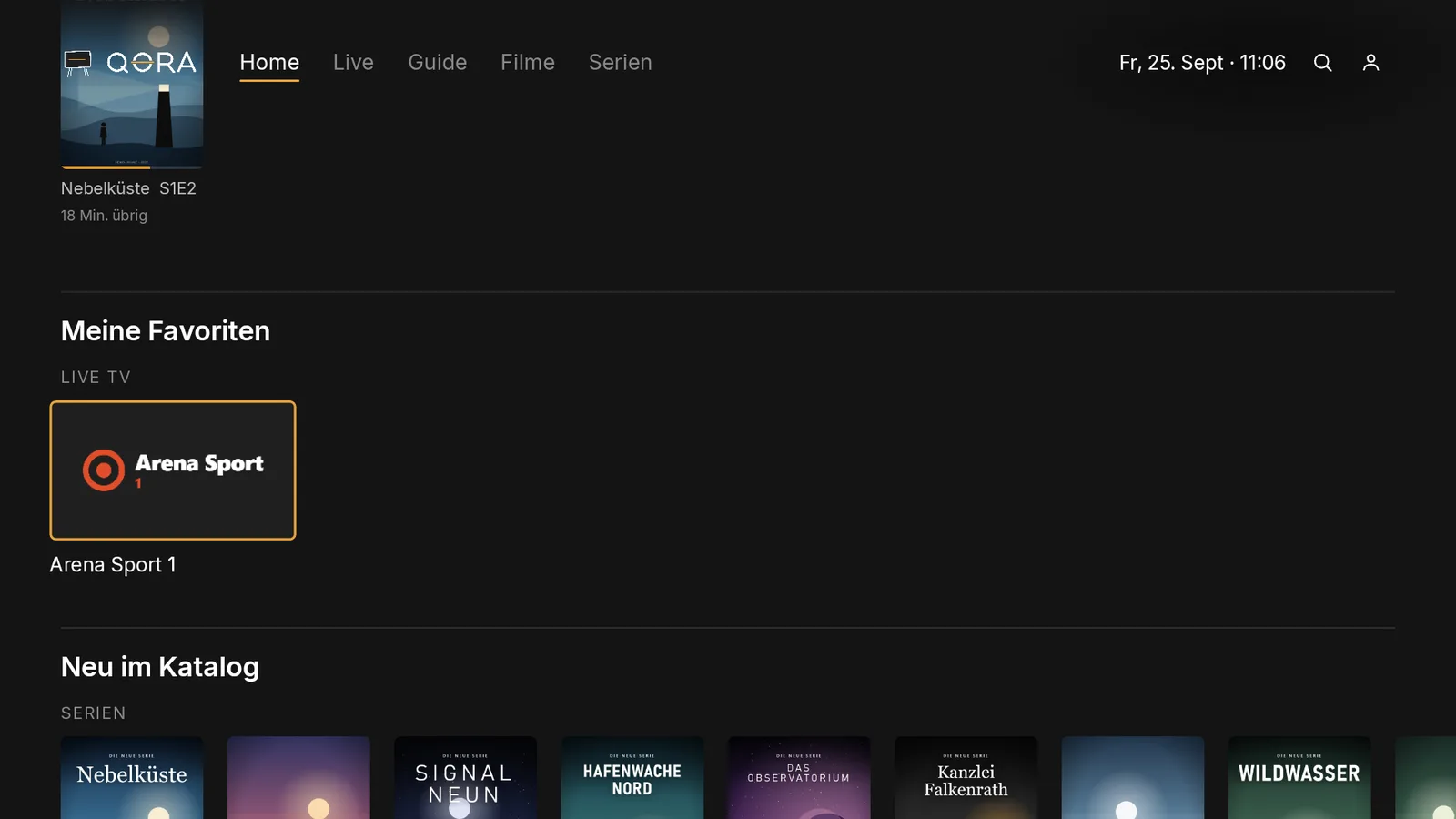Open the Guide tab
This screenshot has width=1456, height=819.
[437, 63]
